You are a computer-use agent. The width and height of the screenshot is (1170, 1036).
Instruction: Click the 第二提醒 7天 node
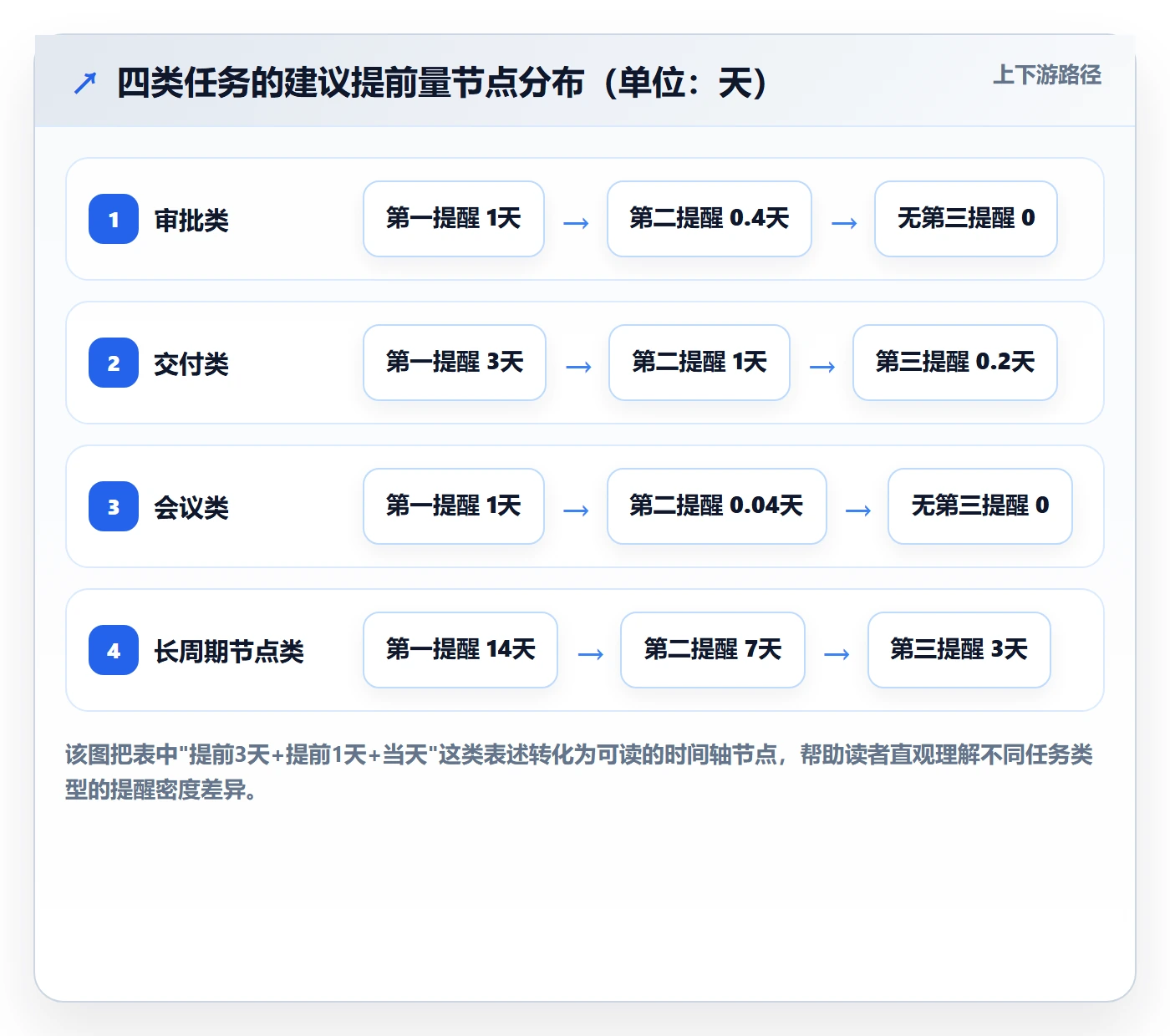[x=713, y=650]
